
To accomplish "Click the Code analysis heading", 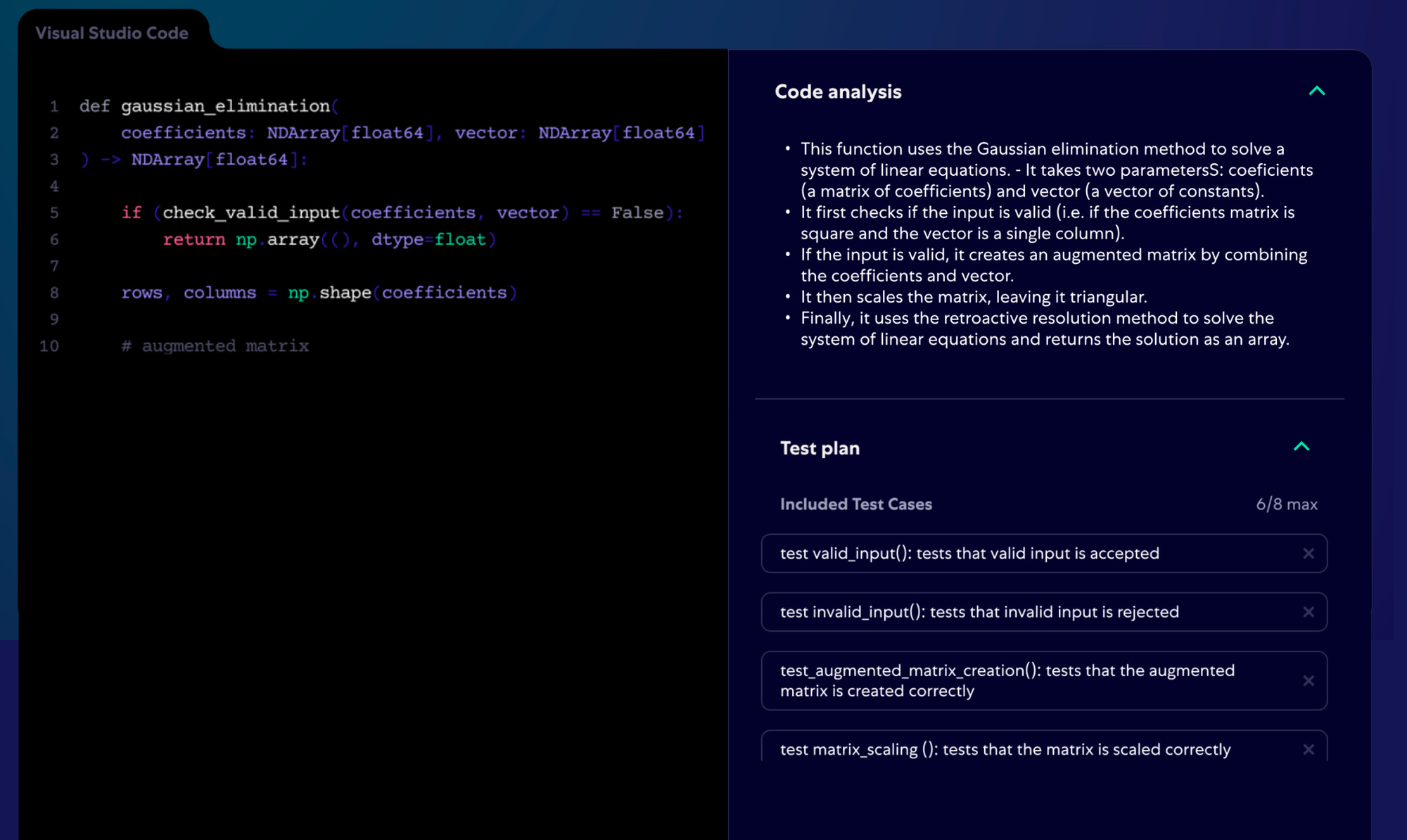I will click(x=837, y=91).
